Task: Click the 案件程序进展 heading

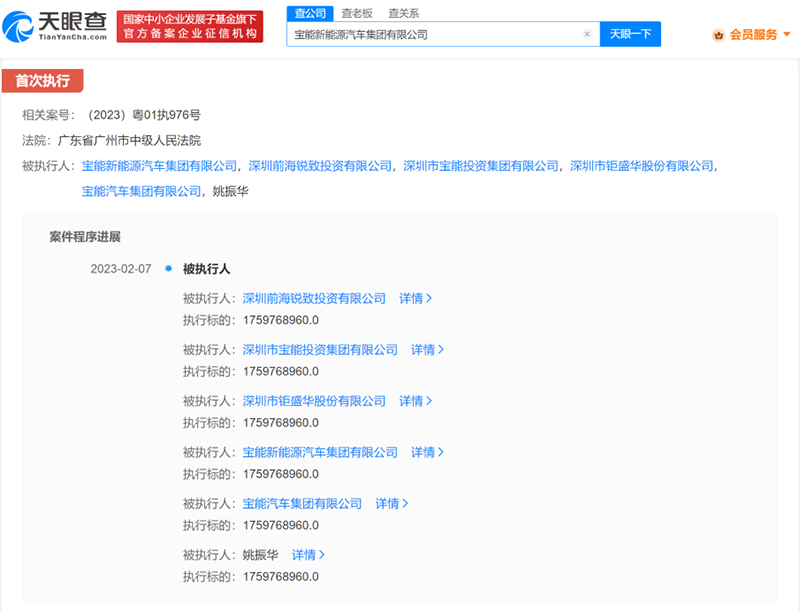Action: pyautogui.click(x=85, y=237)
